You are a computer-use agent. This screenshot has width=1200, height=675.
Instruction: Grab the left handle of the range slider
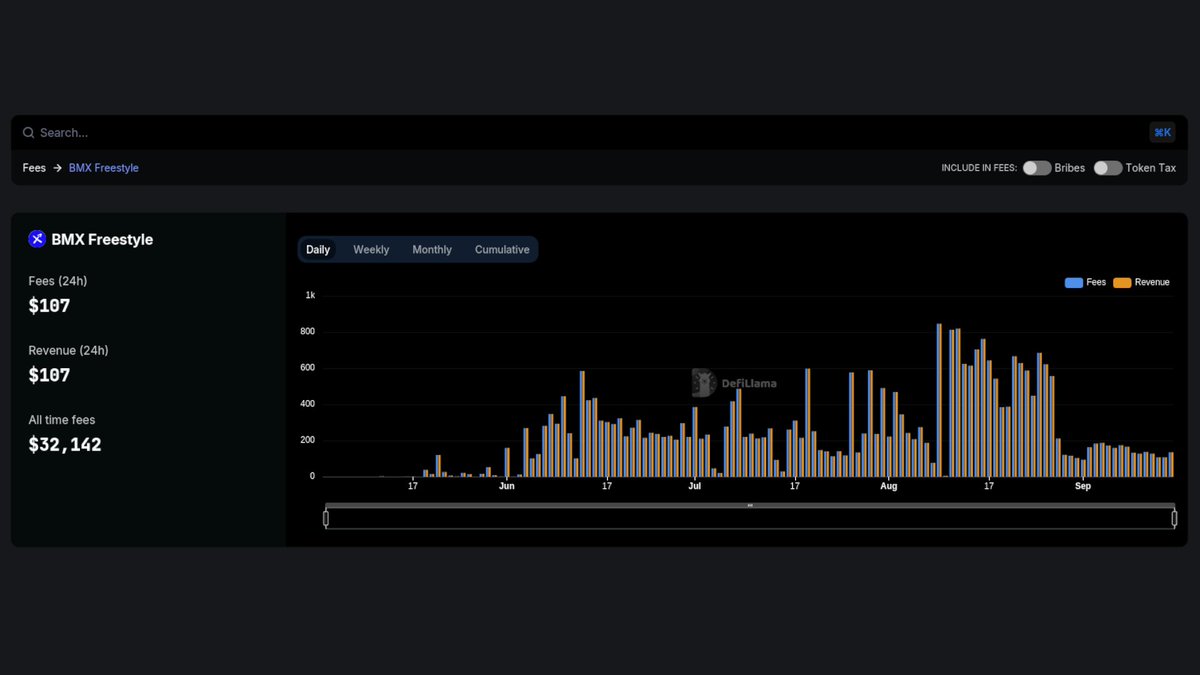326,518
